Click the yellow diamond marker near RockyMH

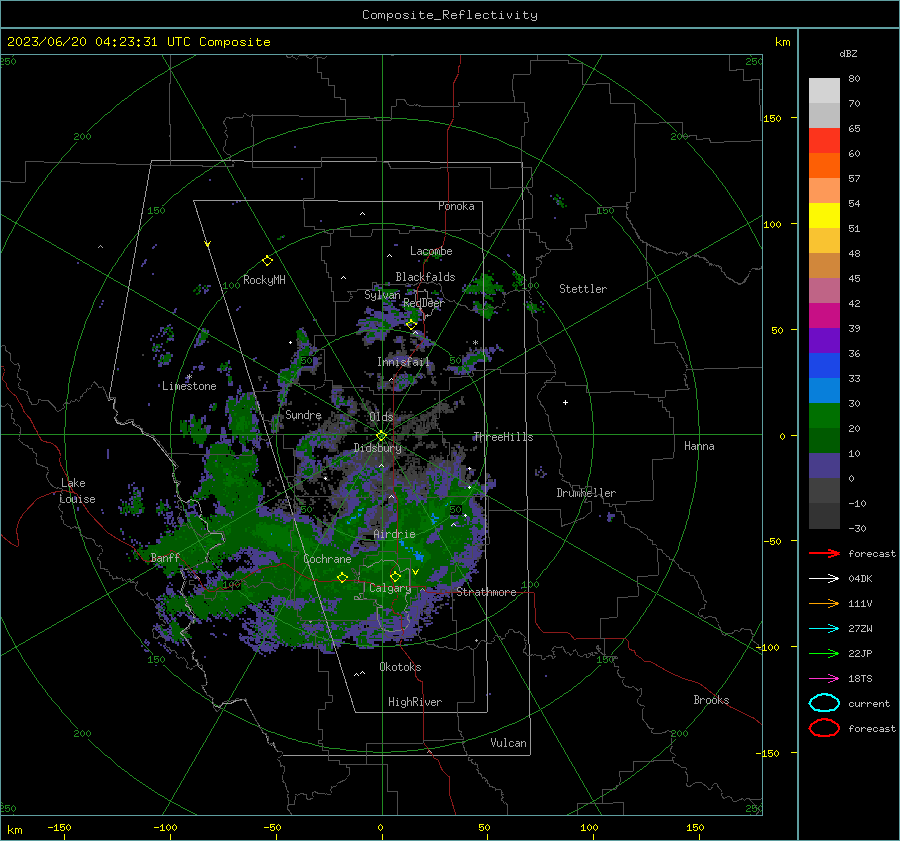(267, 261)
